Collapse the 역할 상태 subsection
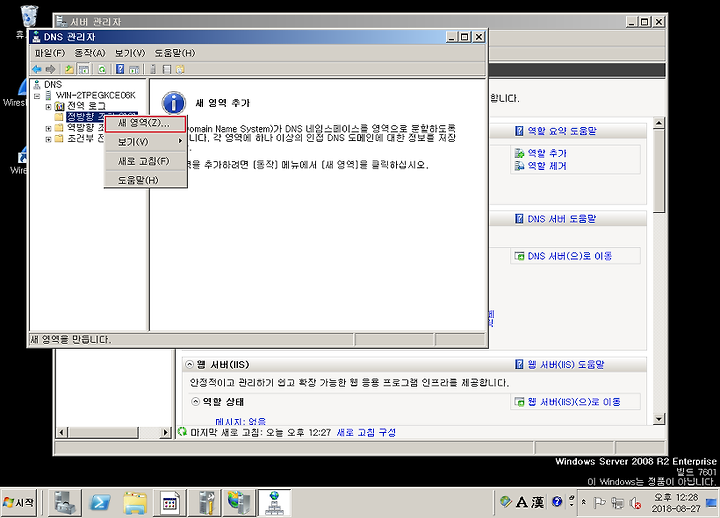The width and height of the screenshot is (720, 518). coord(196,401)
